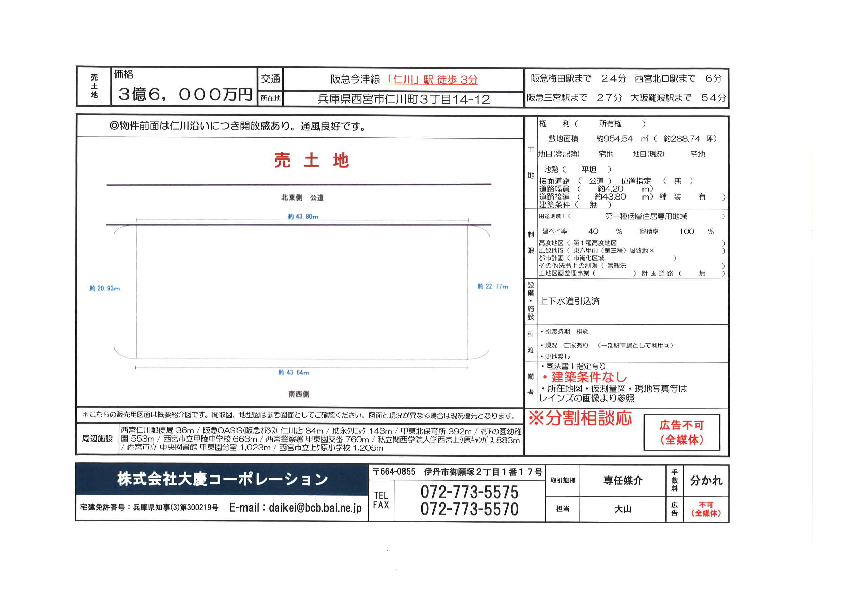Click the 上下水道引込済 utilities text
This screenshot has width=842, height=595.
tap(570, 300)
